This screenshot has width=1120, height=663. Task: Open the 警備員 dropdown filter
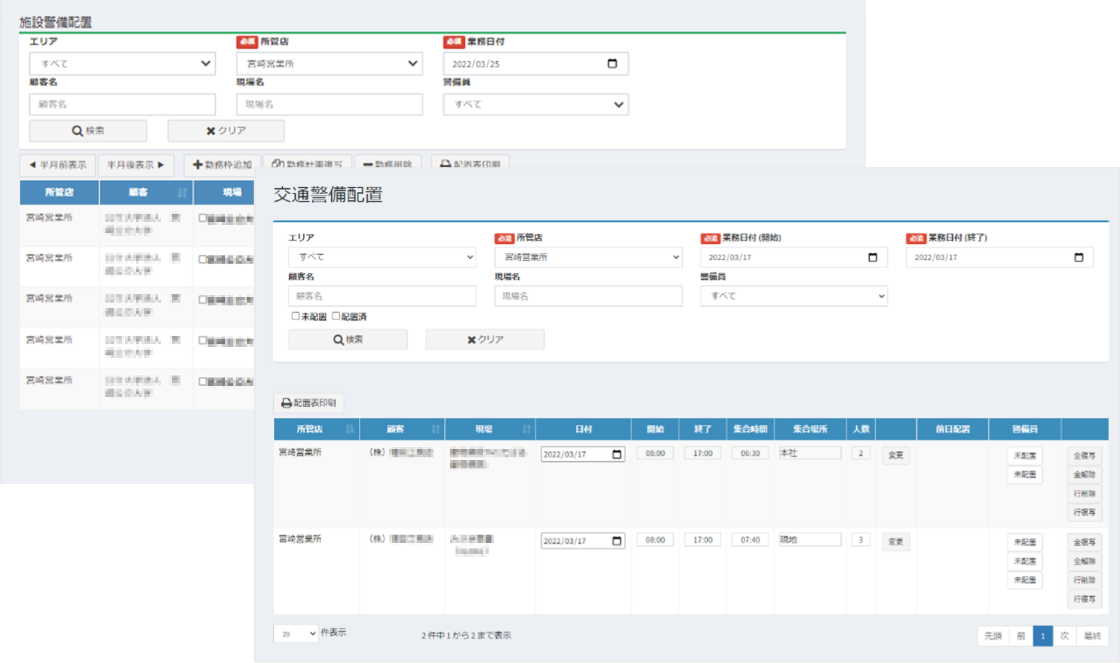tap(795, 295)
